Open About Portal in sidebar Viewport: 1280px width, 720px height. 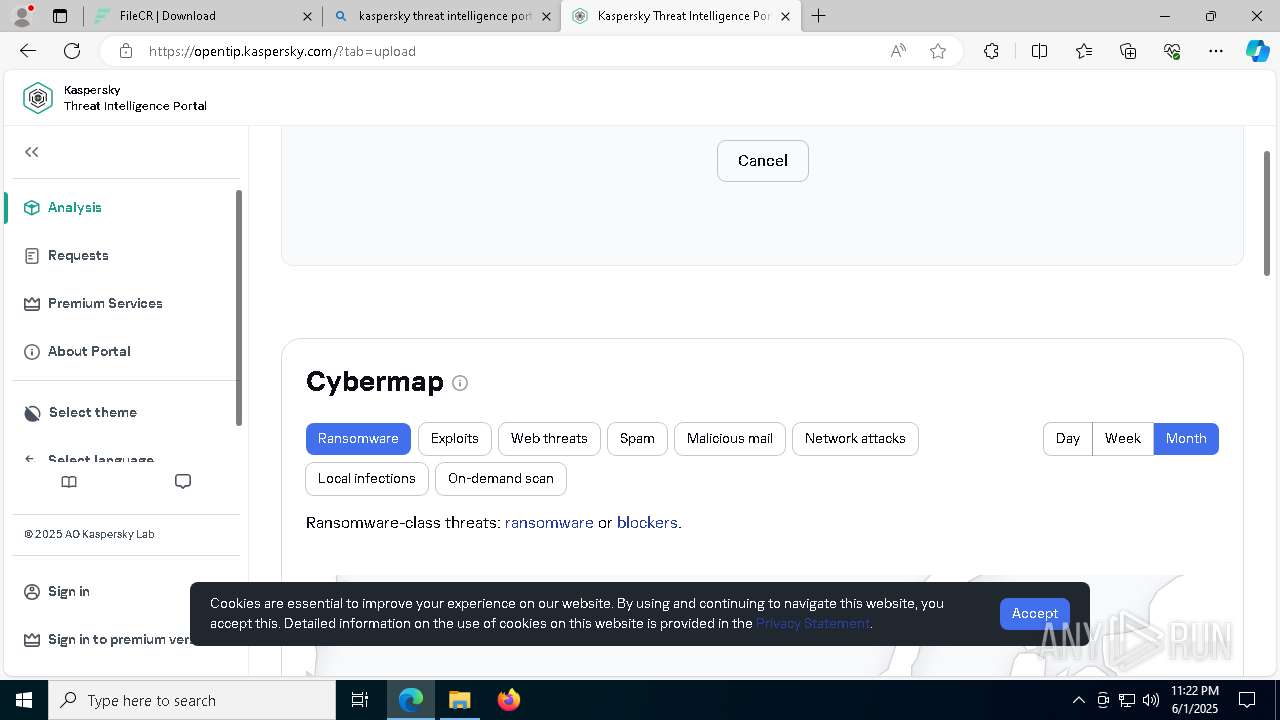tap(89, 351)
